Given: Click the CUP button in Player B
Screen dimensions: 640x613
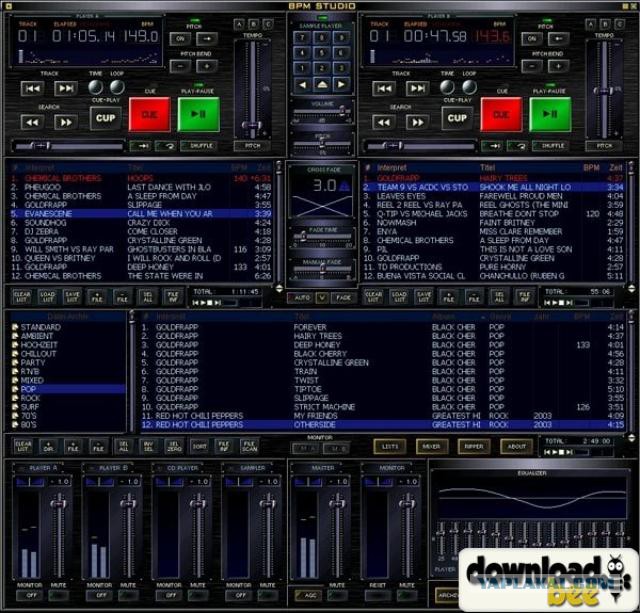Looking at the screenshot, I should tap(457, 118).
